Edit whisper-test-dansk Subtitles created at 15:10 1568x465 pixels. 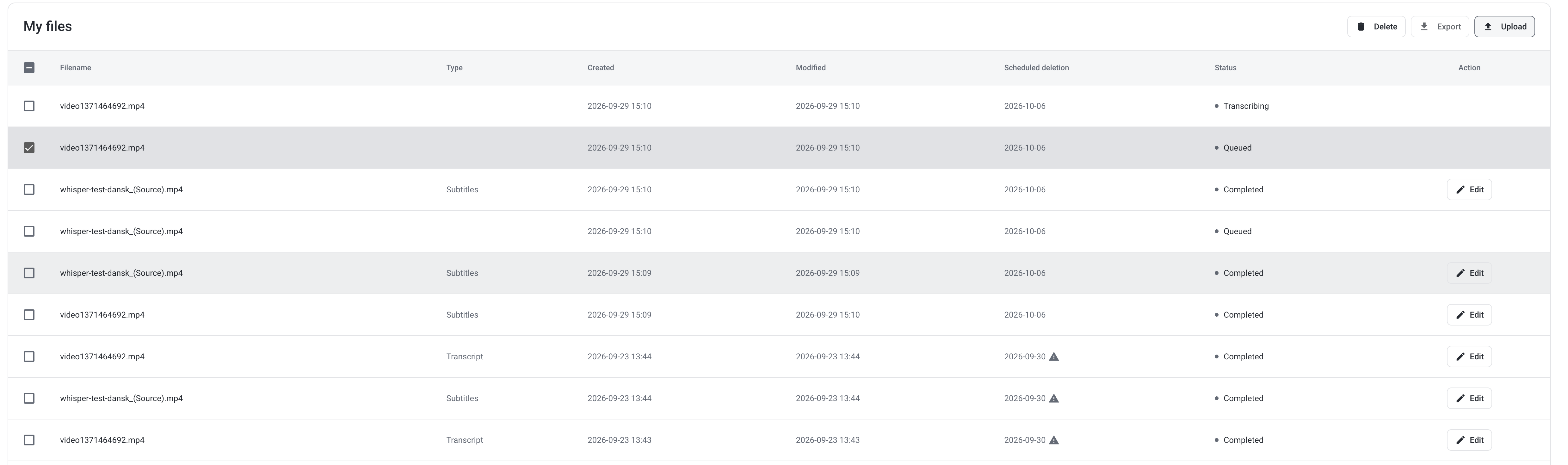[x=1469, y=189]
